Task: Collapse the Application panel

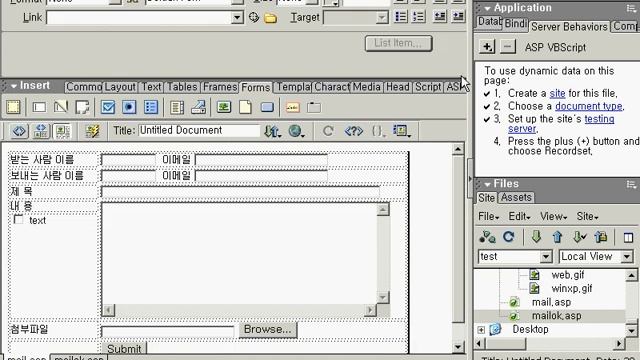Action: click(x=487, y=8)
